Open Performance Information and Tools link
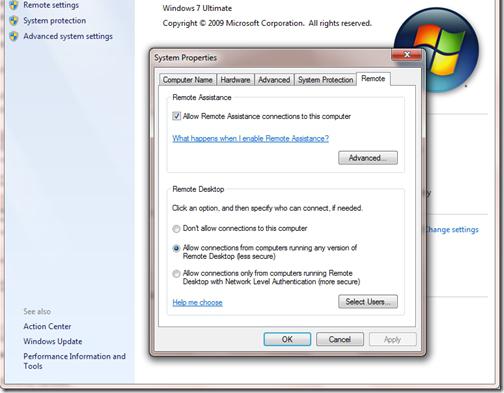 74,361
